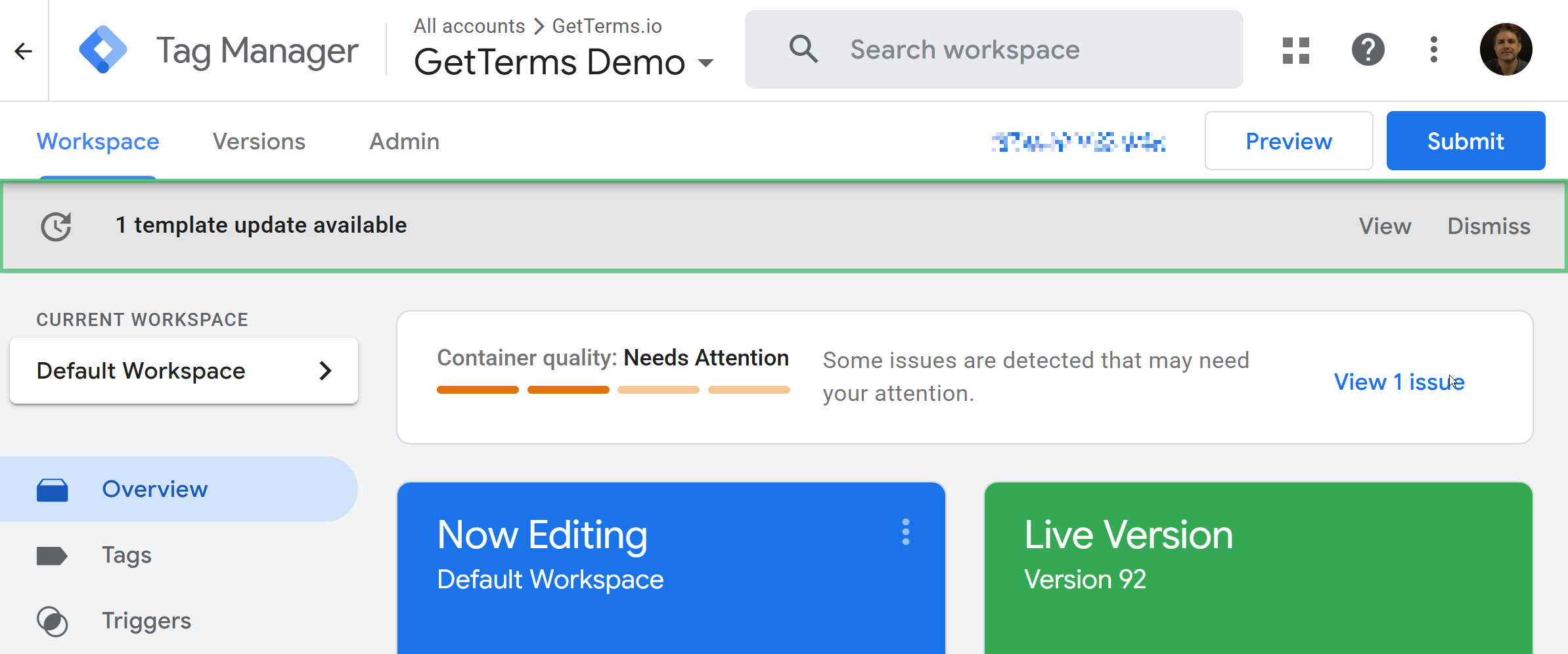Click the Version 92 text
This screenshot has height=654, width=1568.
point(1085,580)
